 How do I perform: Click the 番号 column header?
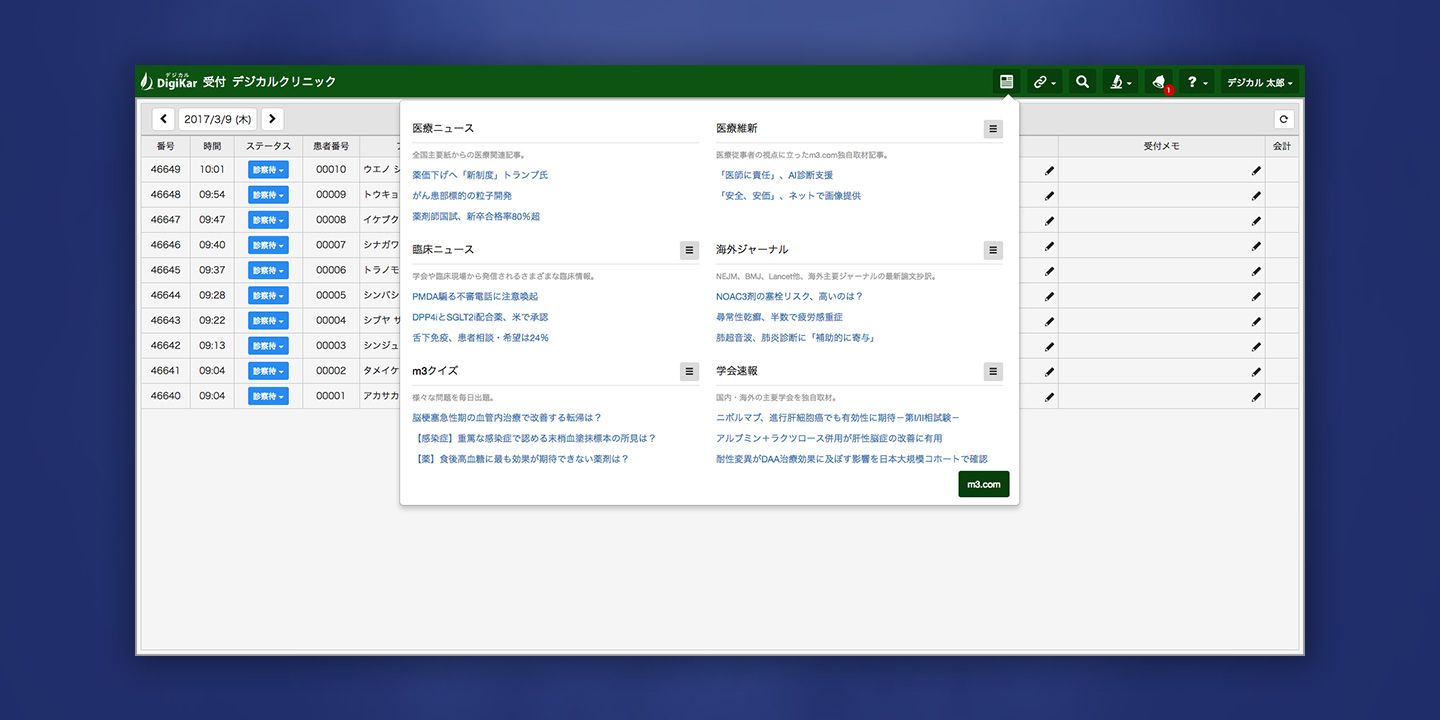pos(165,146)
